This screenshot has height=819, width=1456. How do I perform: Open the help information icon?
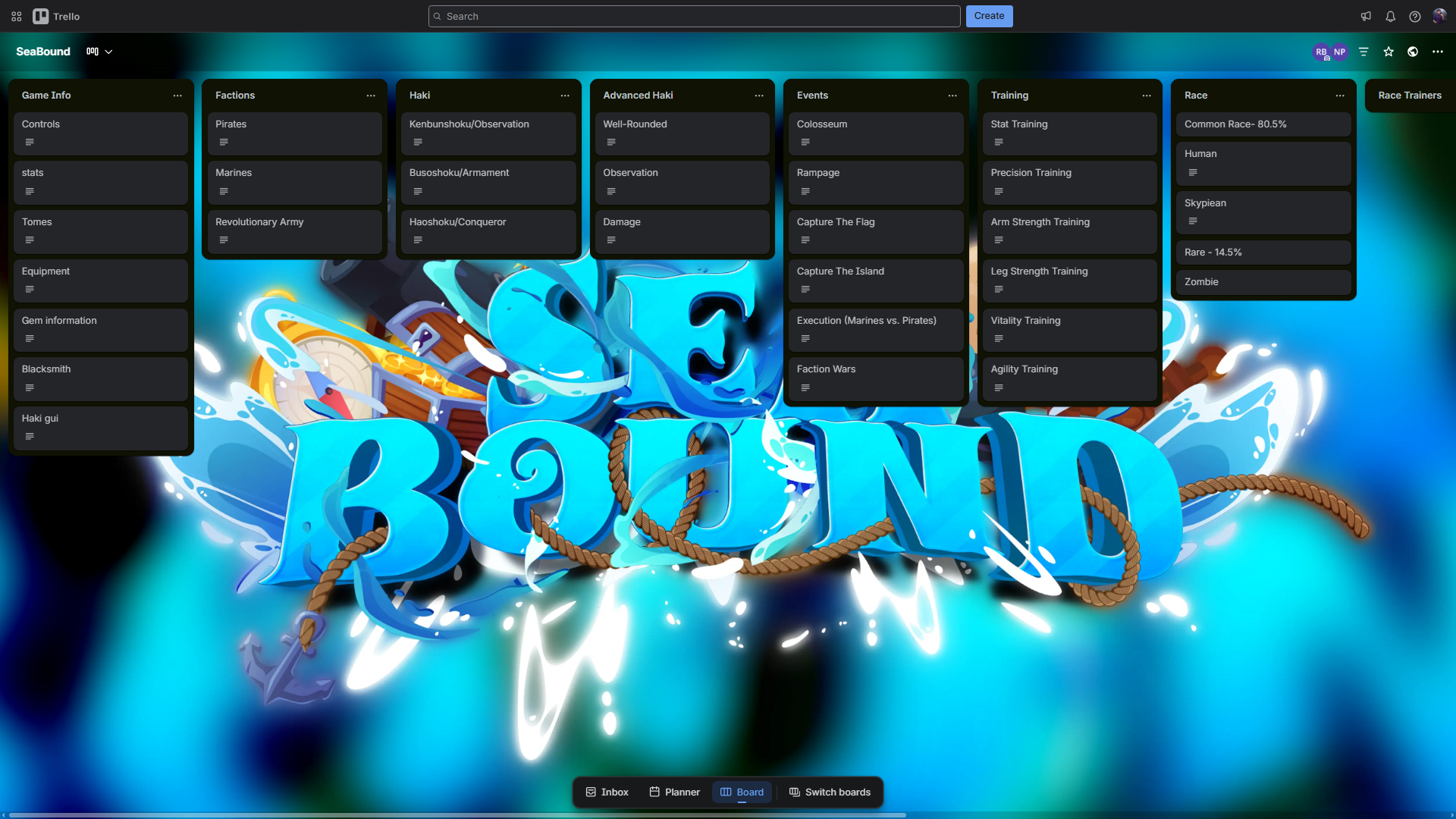click(x=1414, y=16)
